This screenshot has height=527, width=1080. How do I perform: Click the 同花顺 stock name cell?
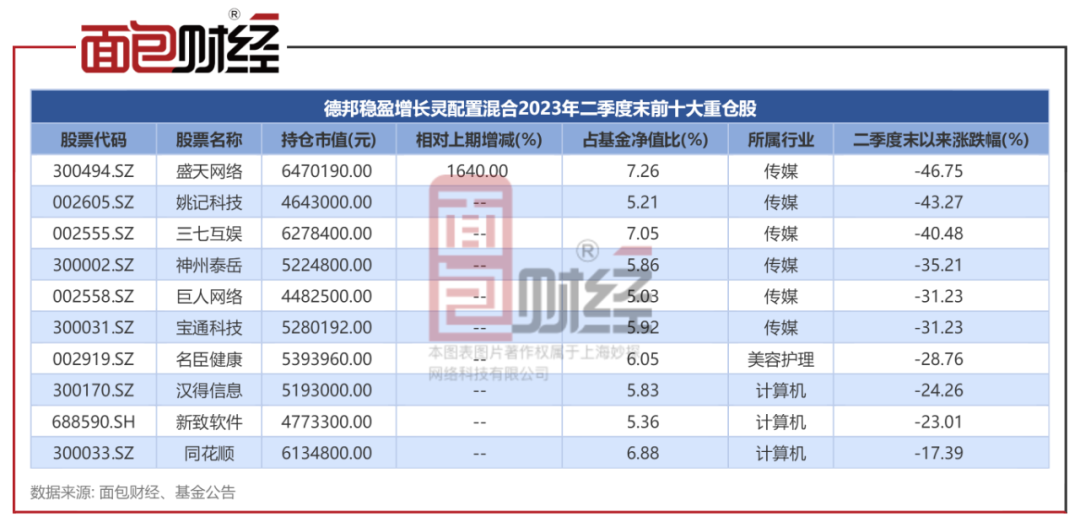click(x=208, y=454)
